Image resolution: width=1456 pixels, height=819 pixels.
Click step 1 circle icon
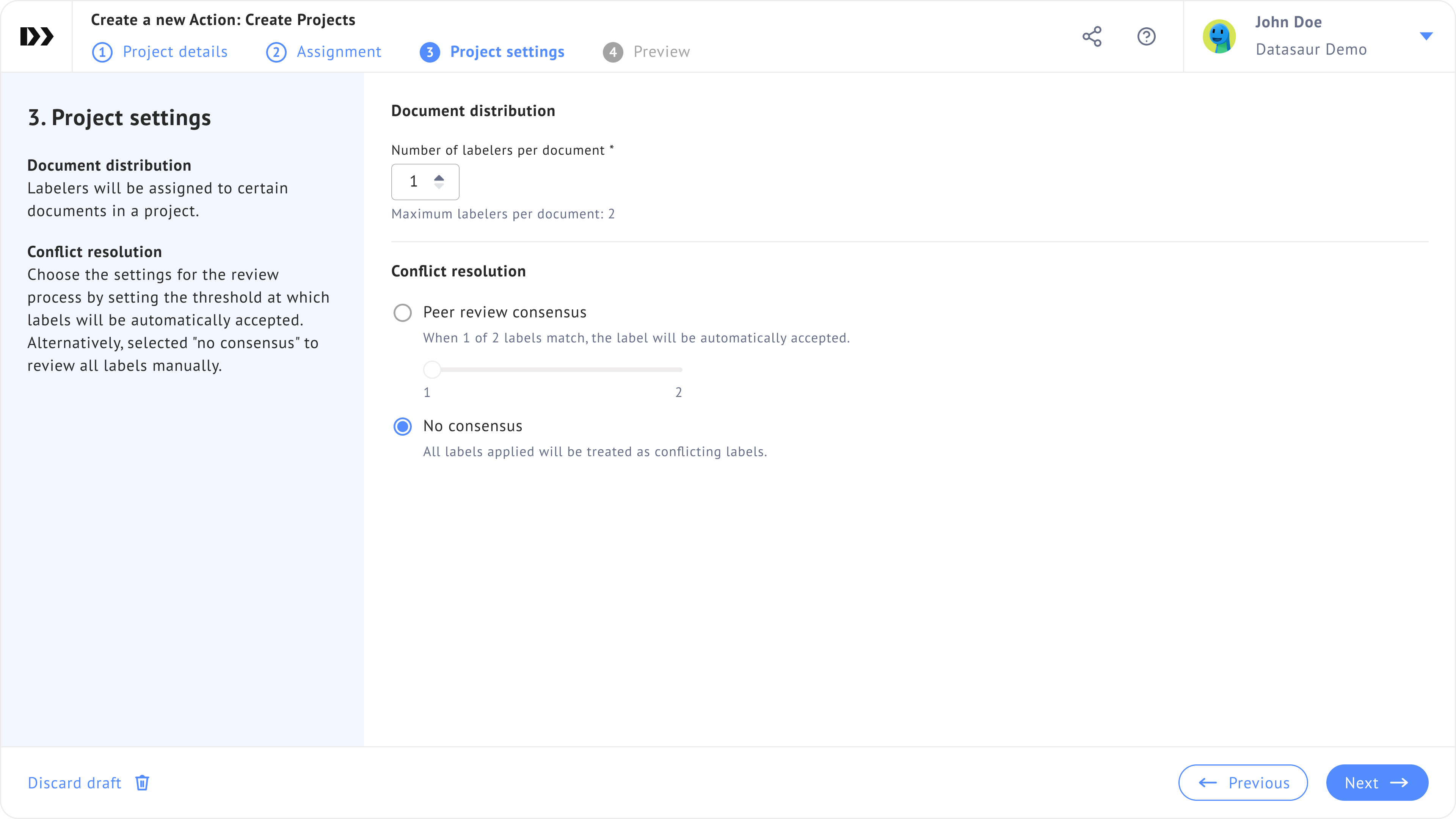102,52
